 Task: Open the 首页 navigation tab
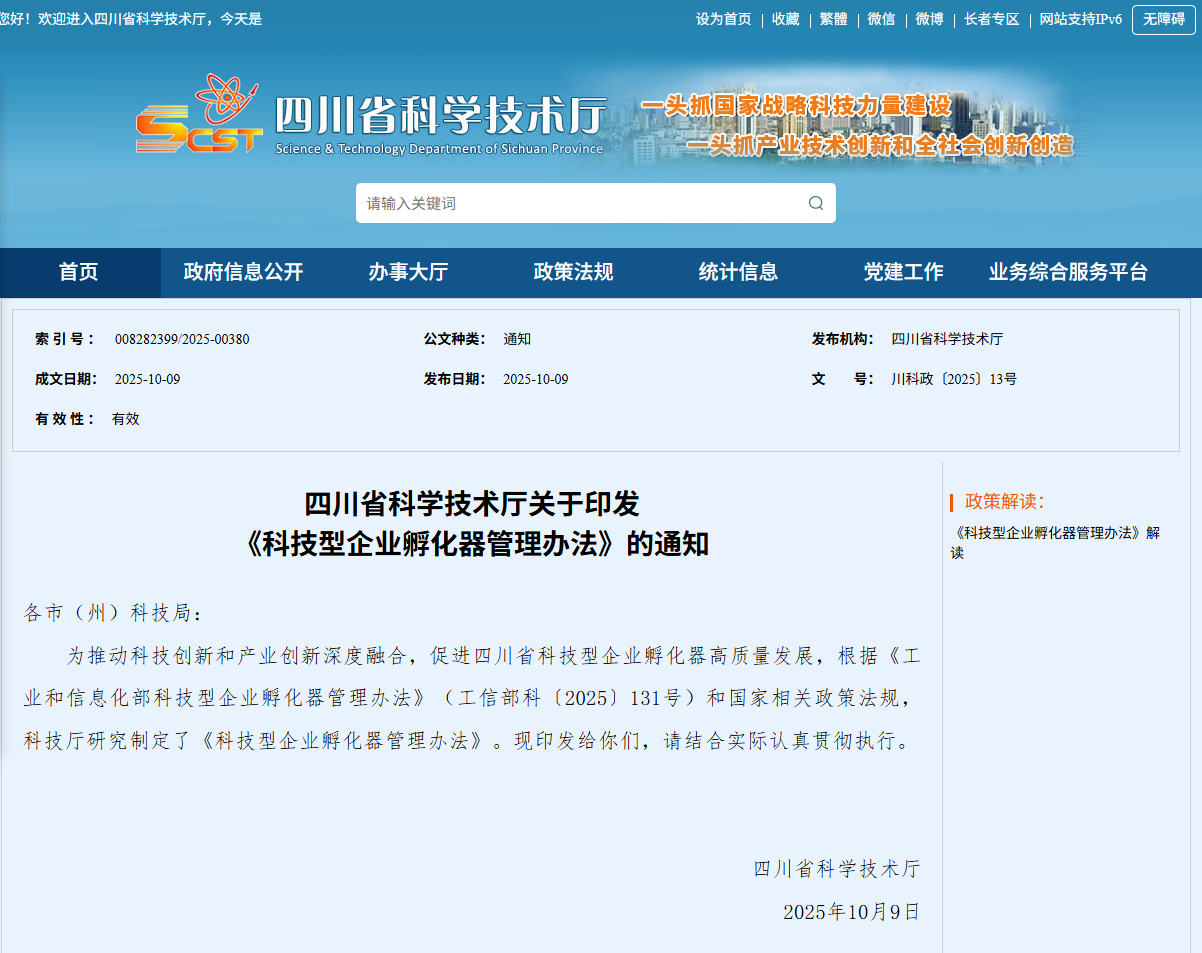click(x=79, y=272)
